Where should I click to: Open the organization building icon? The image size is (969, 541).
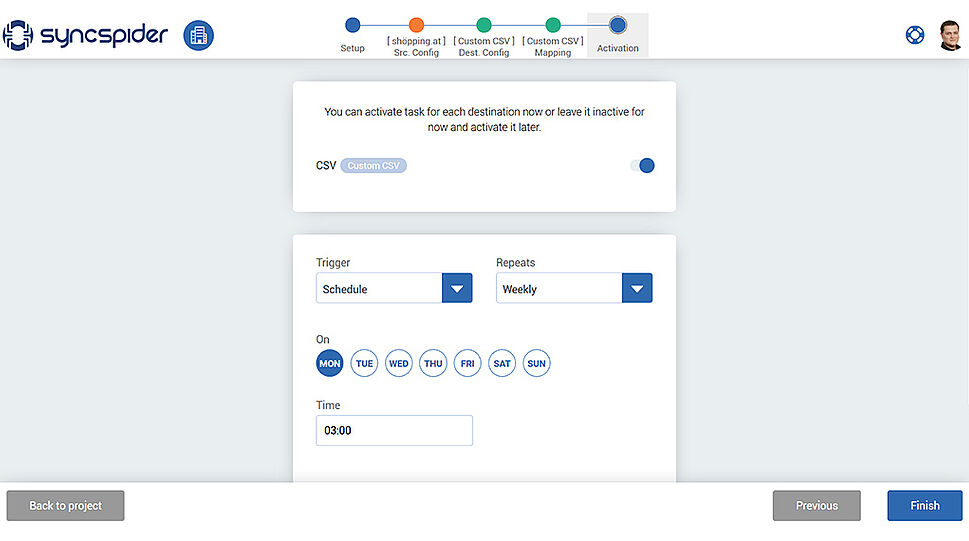point(198,35)
